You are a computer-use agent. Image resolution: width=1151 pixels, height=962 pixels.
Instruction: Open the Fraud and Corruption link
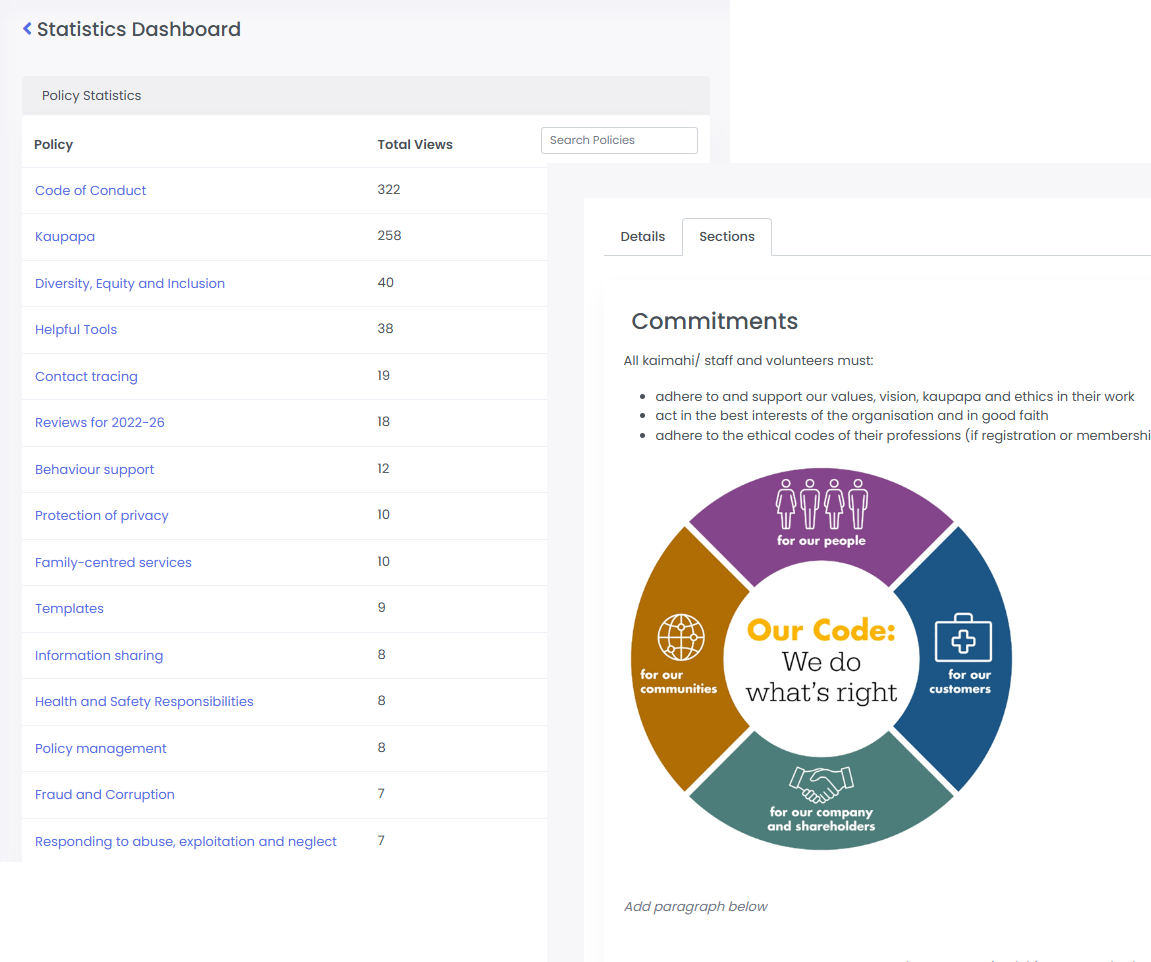105,795
